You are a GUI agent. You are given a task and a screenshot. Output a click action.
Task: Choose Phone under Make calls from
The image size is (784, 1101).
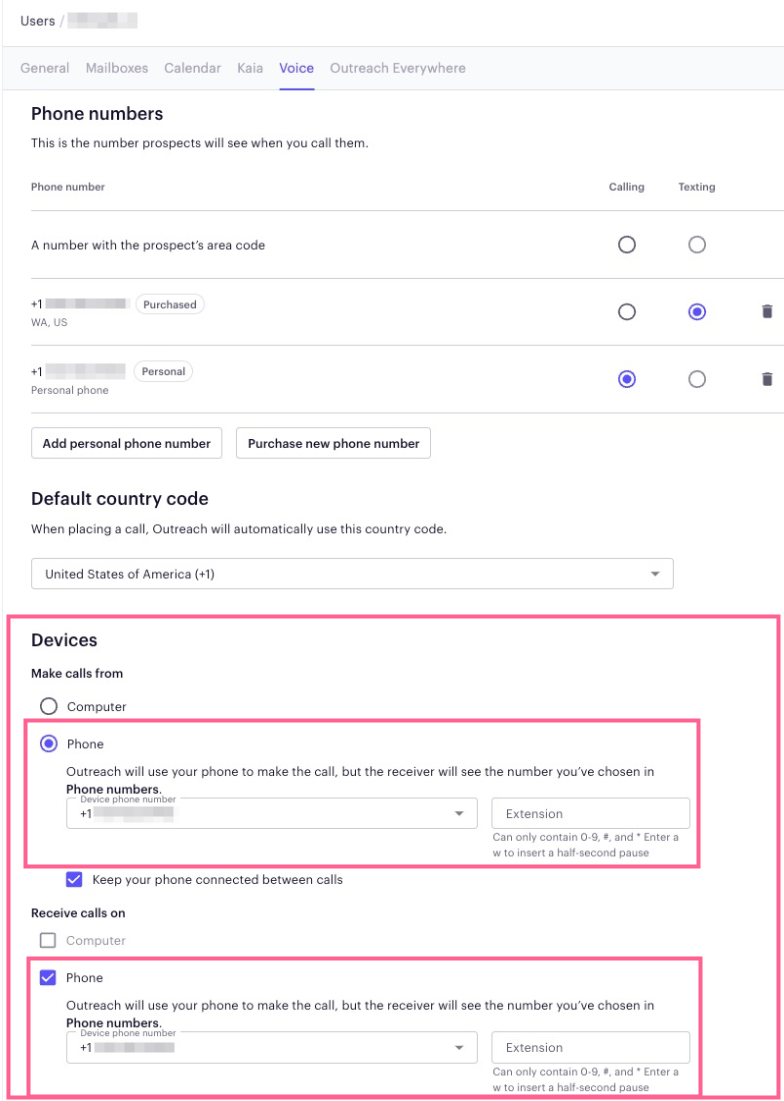48,744
